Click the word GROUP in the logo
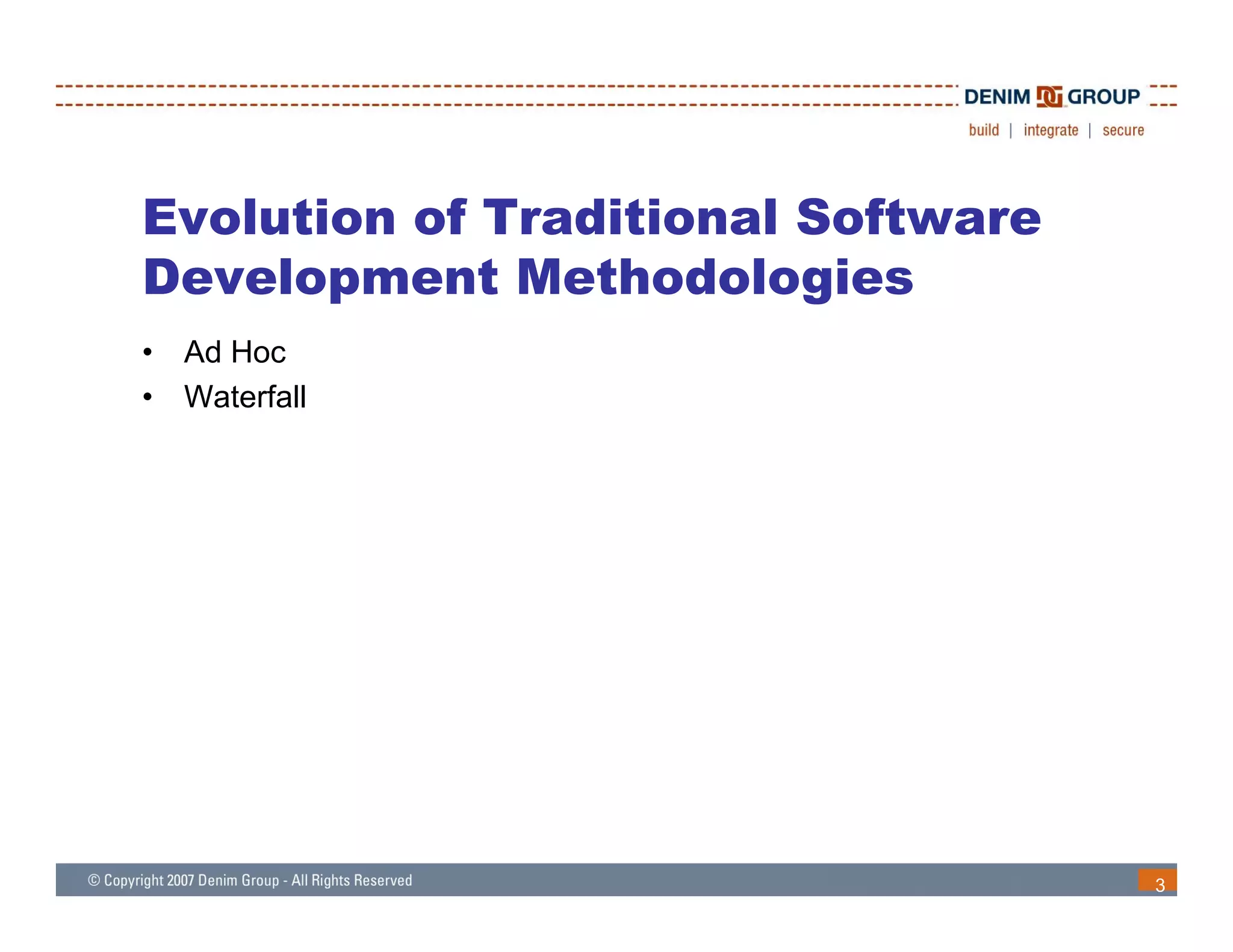The width and height of the screenshot is (1233, 952). coord(1104,97)
